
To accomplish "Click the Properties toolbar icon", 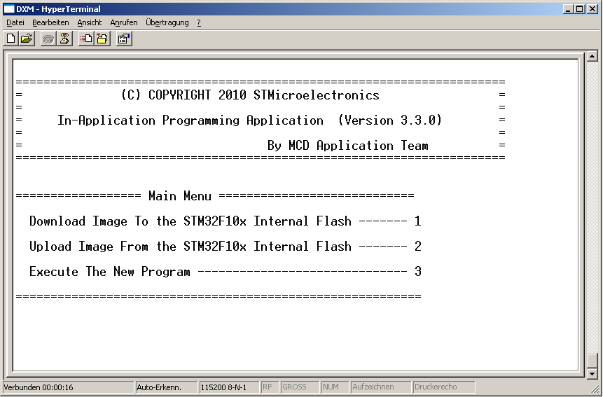I will [x=124, y=38].
